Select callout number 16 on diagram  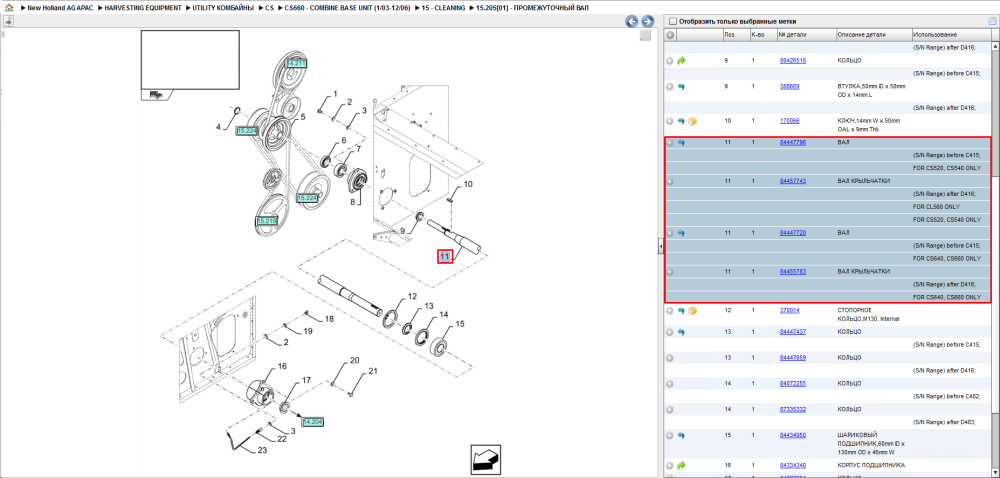pyautogui.click(x=281, y=366)
